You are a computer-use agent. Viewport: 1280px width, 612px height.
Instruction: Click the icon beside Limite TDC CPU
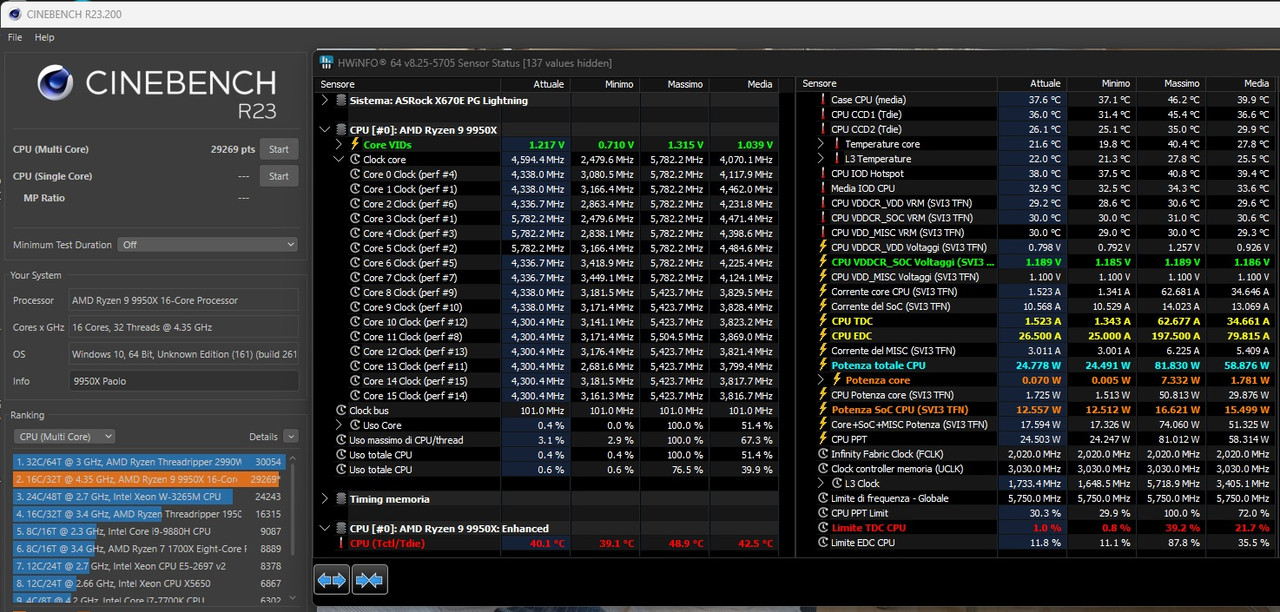(822, 528)
